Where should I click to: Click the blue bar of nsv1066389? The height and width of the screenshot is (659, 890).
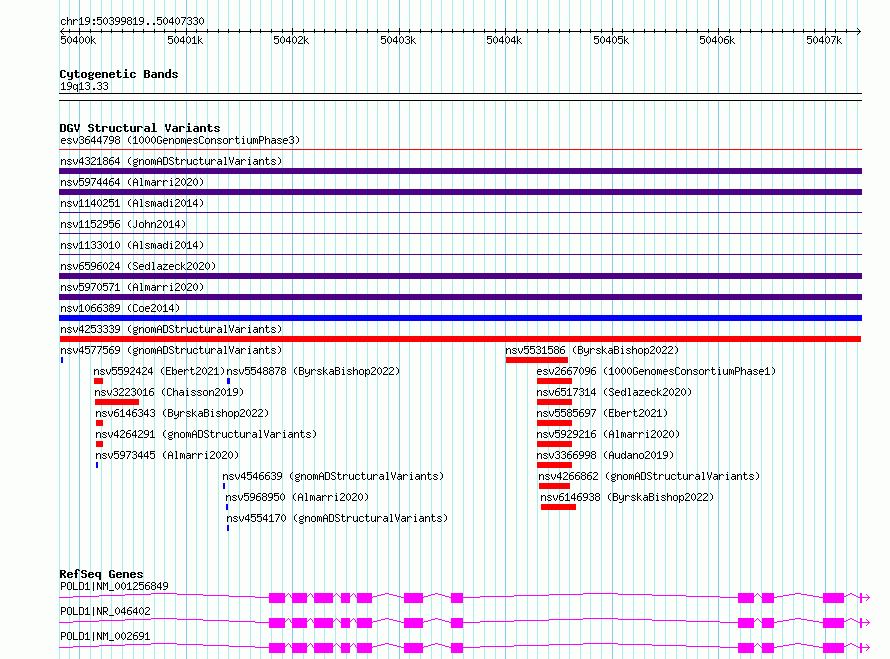coord(460,318)
